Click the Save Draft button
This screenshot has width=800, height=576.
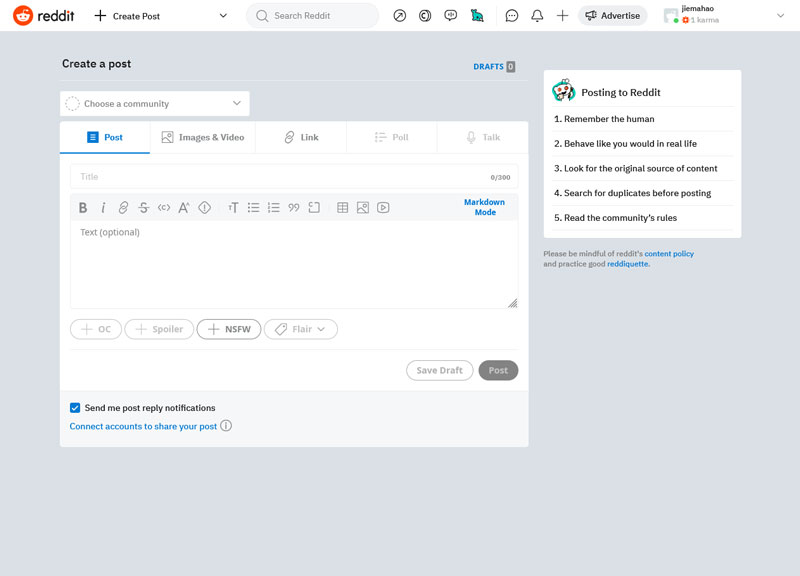[439, 370]
